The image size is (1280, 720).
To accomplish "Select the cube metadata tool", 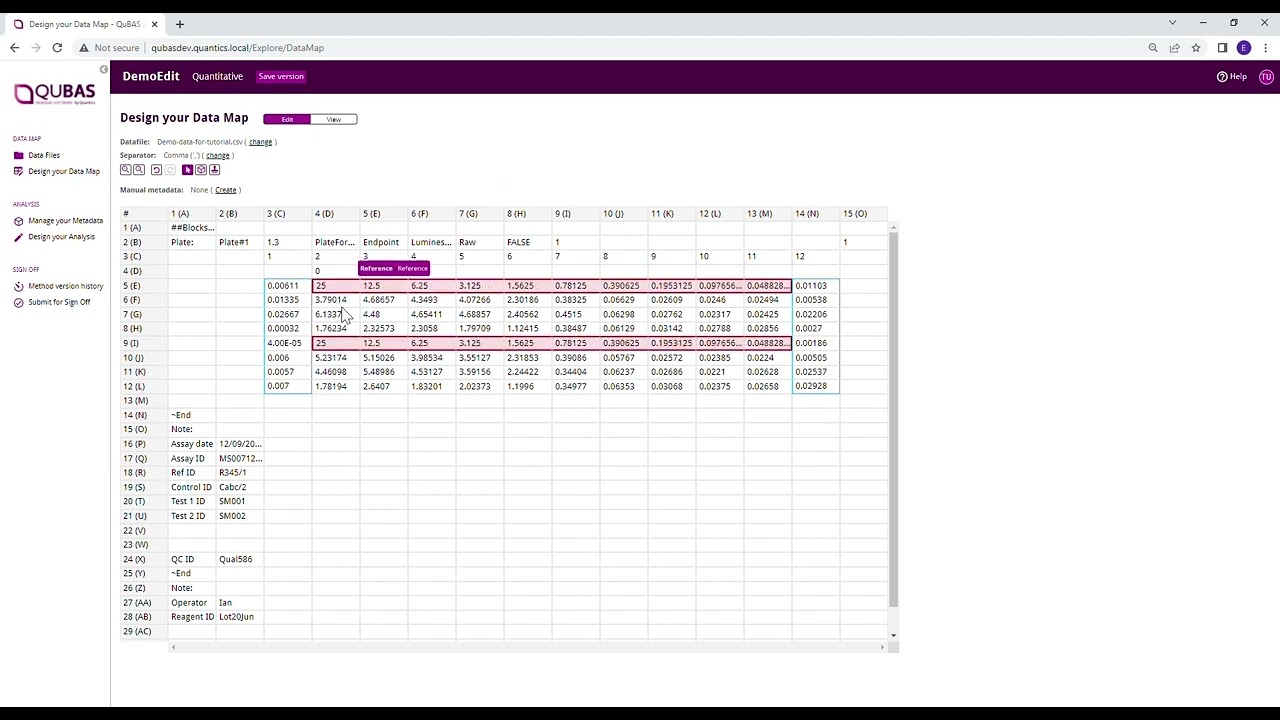I will click(x=201, y=170).
